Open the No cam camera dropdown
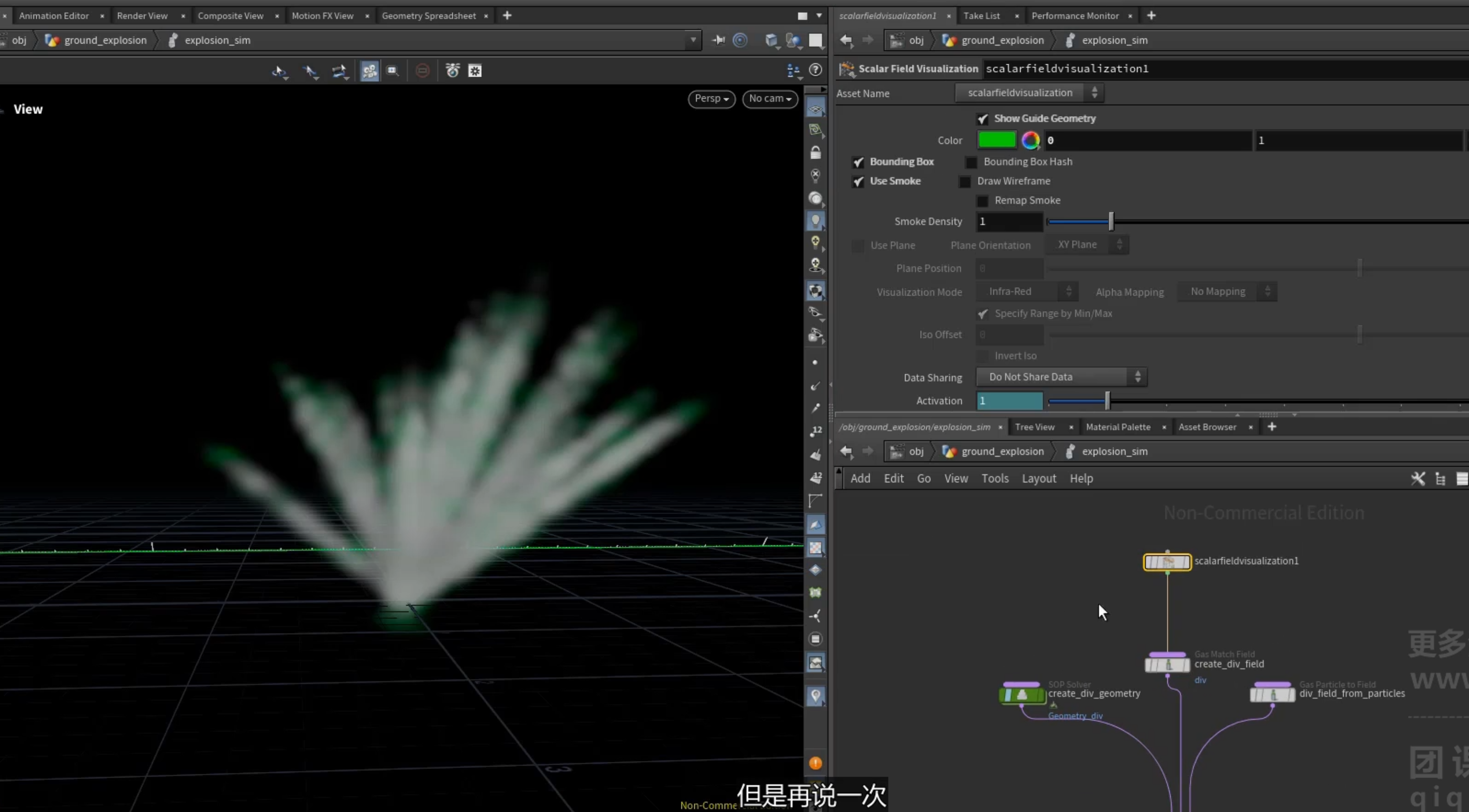This screenshot has width=1469, height=812. (x=770, y=99)
